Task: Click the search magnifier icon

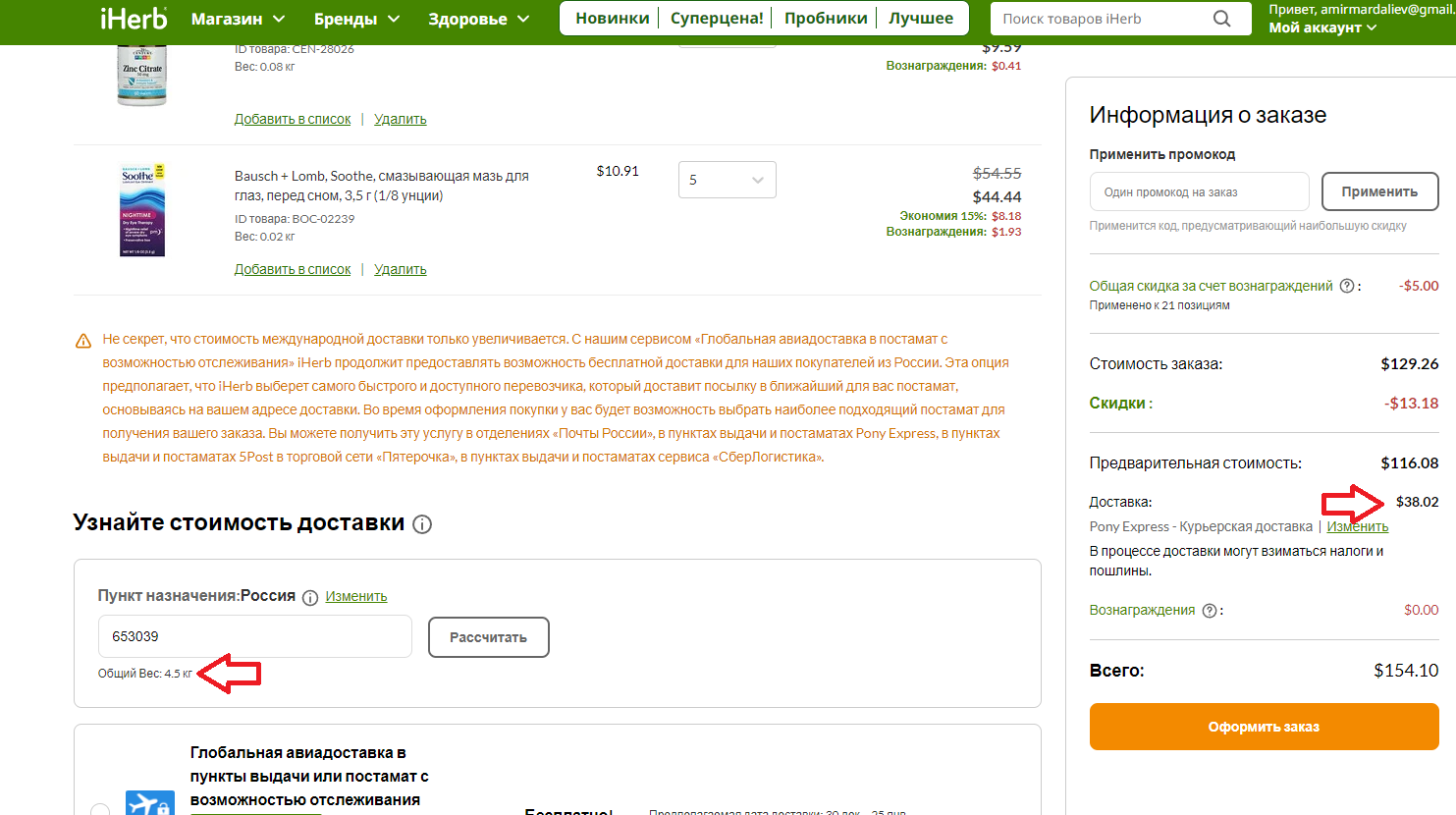Action: click(x=1221, y=19)
